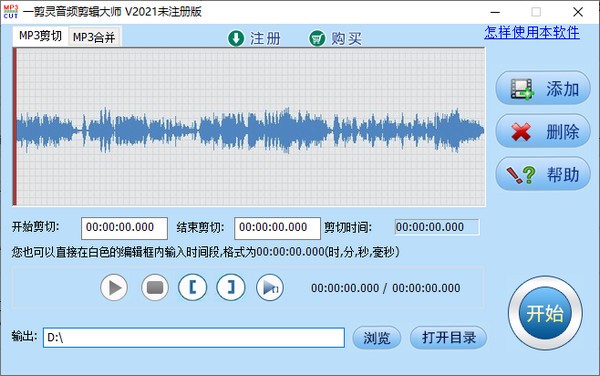Click the 购买 shopping cart icon
Screen dimensions: 600x376
click(x=317, y=38)
